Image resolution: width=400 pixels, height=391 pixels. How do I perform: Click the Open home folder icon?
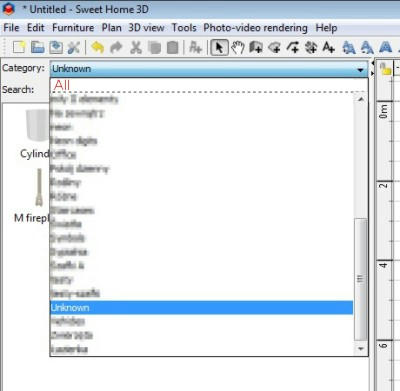(x=38, y=47)
